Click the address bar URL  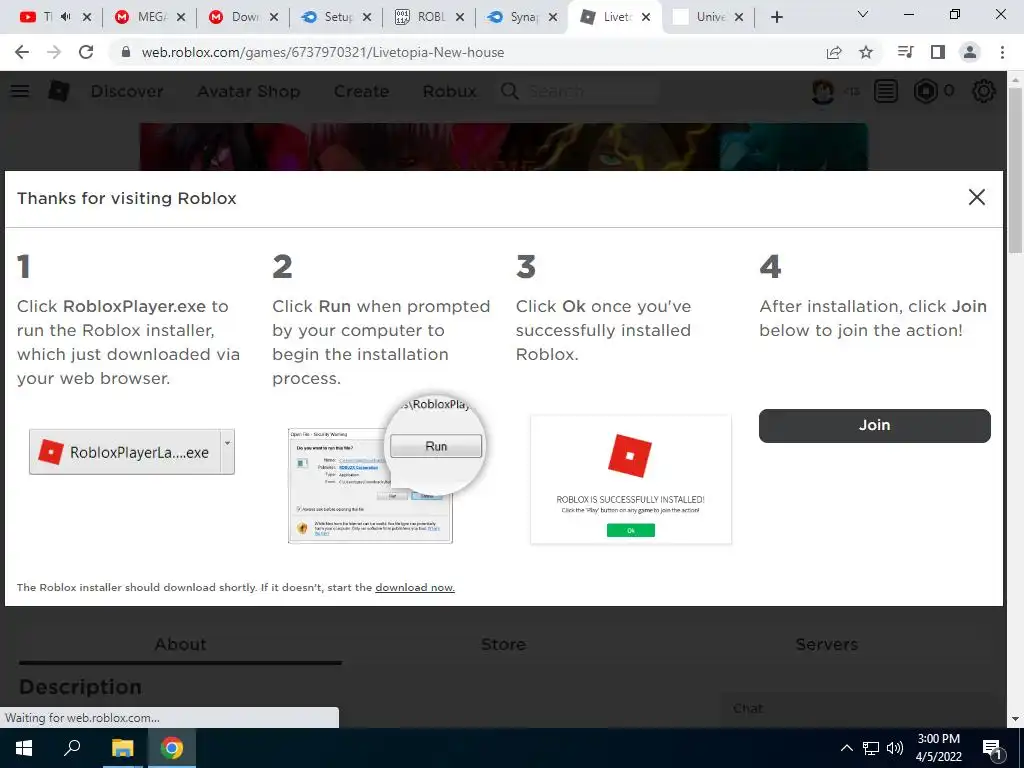(323, 52)
